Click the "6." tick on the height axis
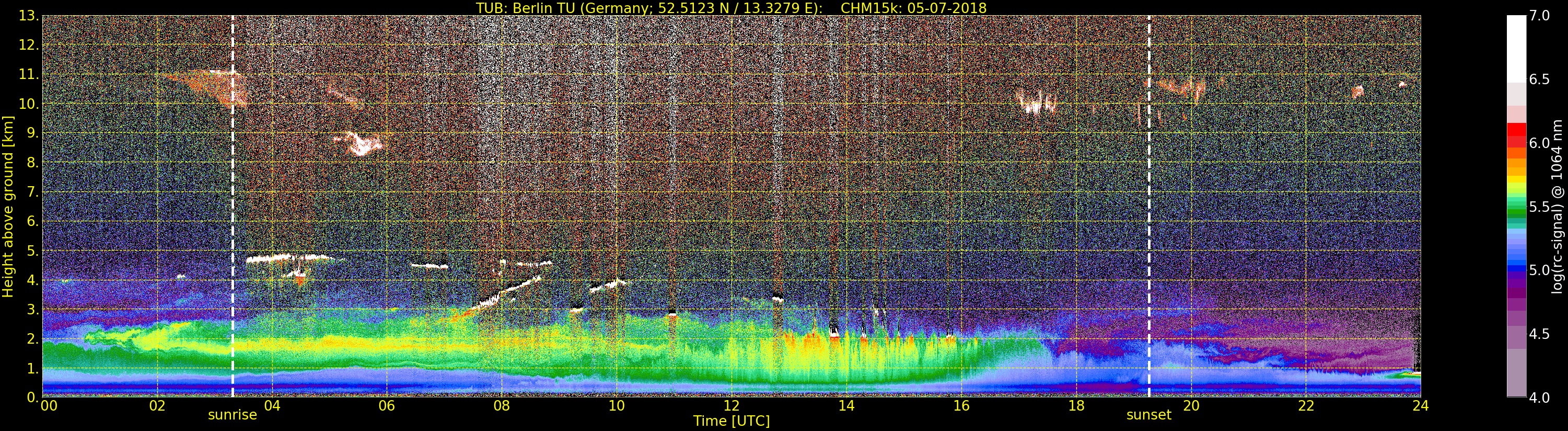This screenshot has width=1568, height=431. tap(32, 221)
